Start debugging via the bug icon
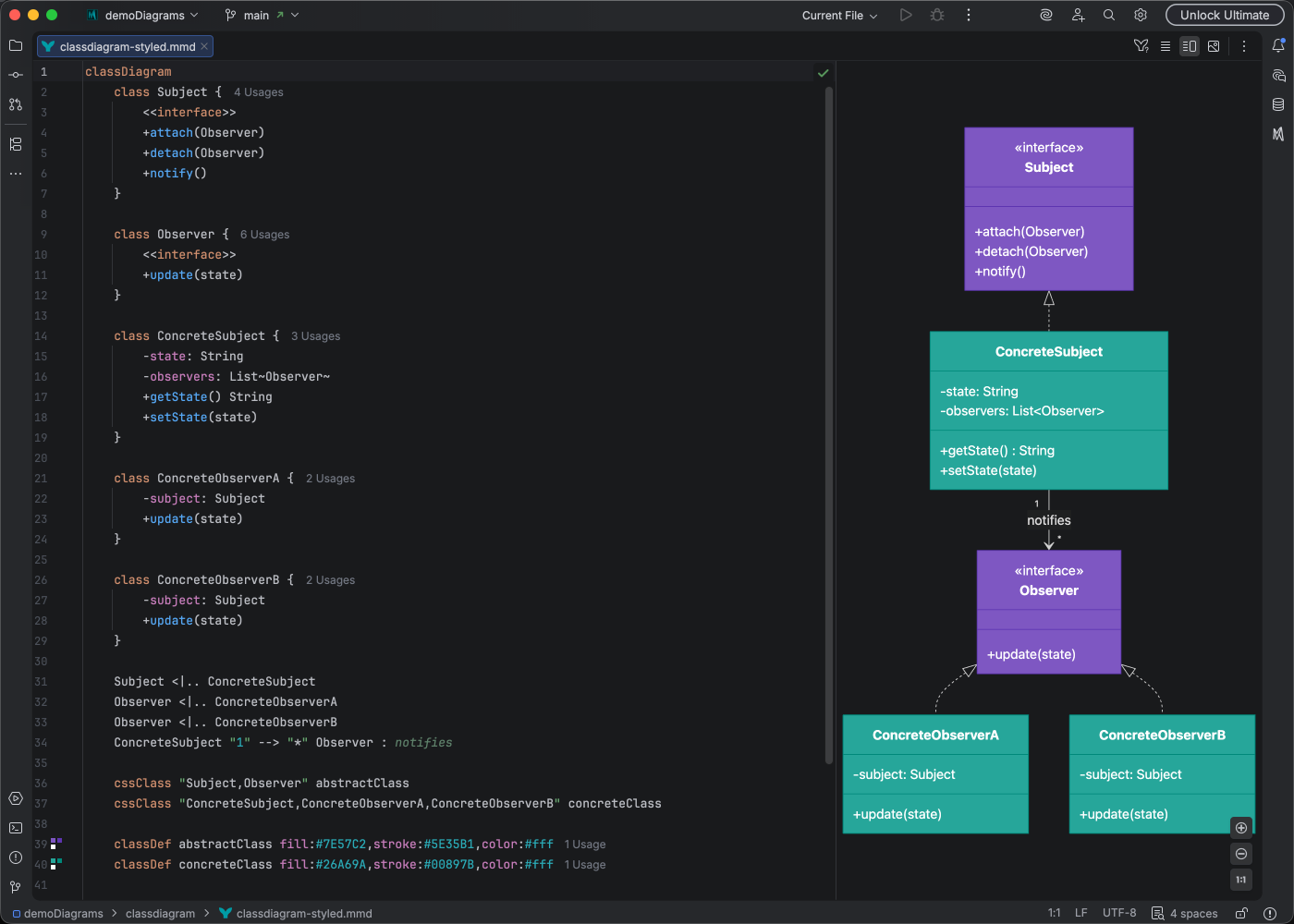 [936, 15]
